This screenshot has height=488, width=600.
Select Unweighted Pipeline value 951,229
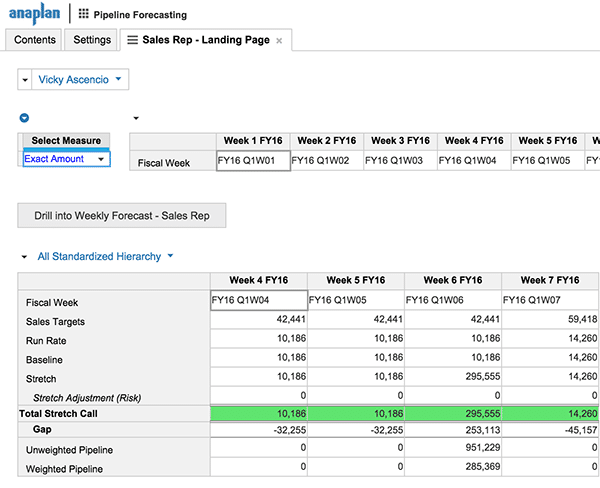pos(453,447)
